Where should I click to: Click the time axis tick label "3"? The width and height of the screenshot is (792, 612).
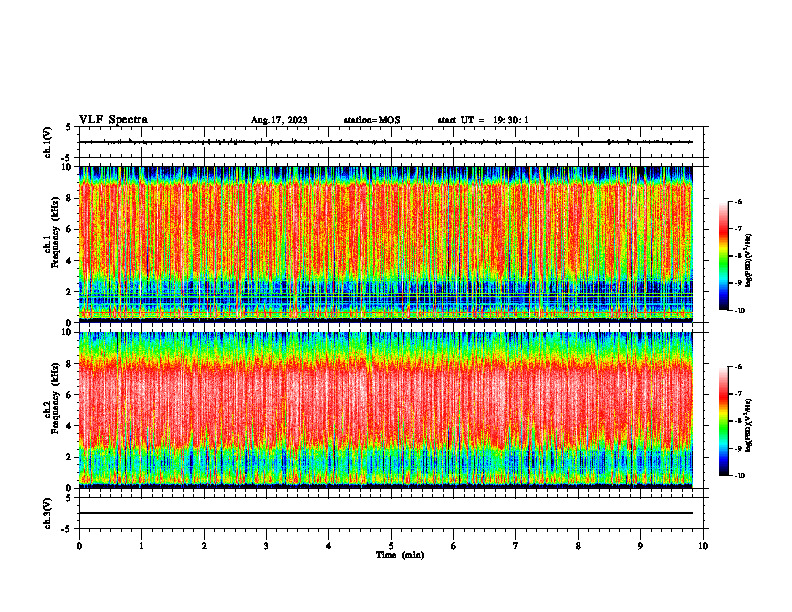point(266,546)
